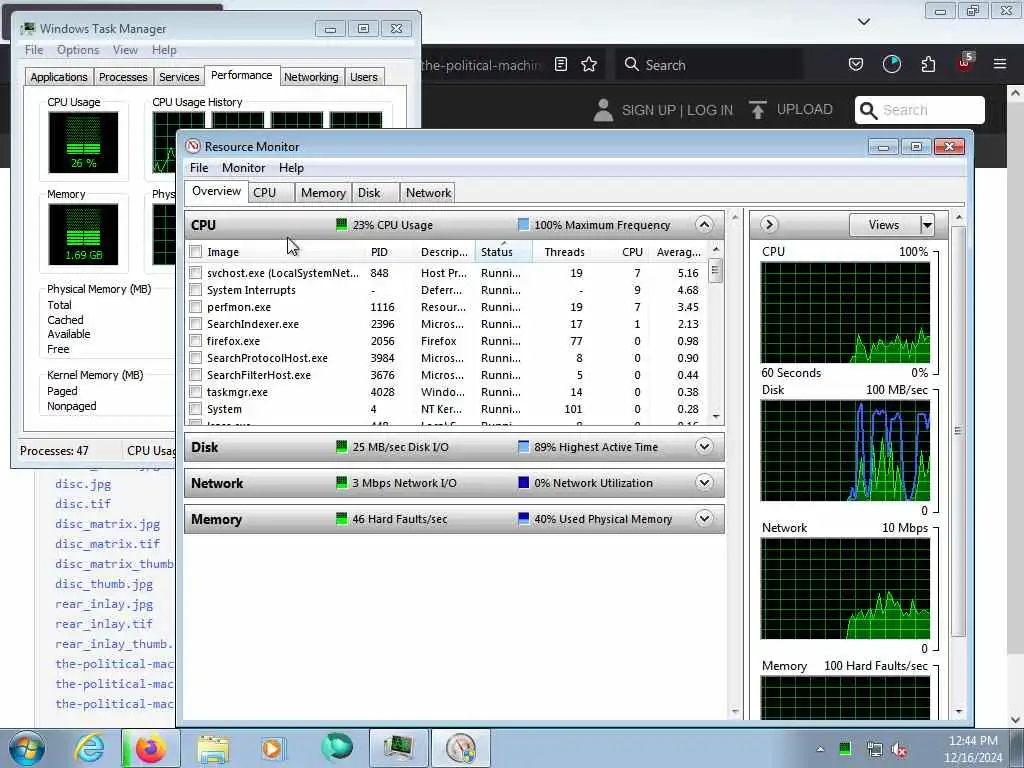Click the Resource Monitor taskbar icon
This screenshot has width=1024, height=768.
point(460,748)
